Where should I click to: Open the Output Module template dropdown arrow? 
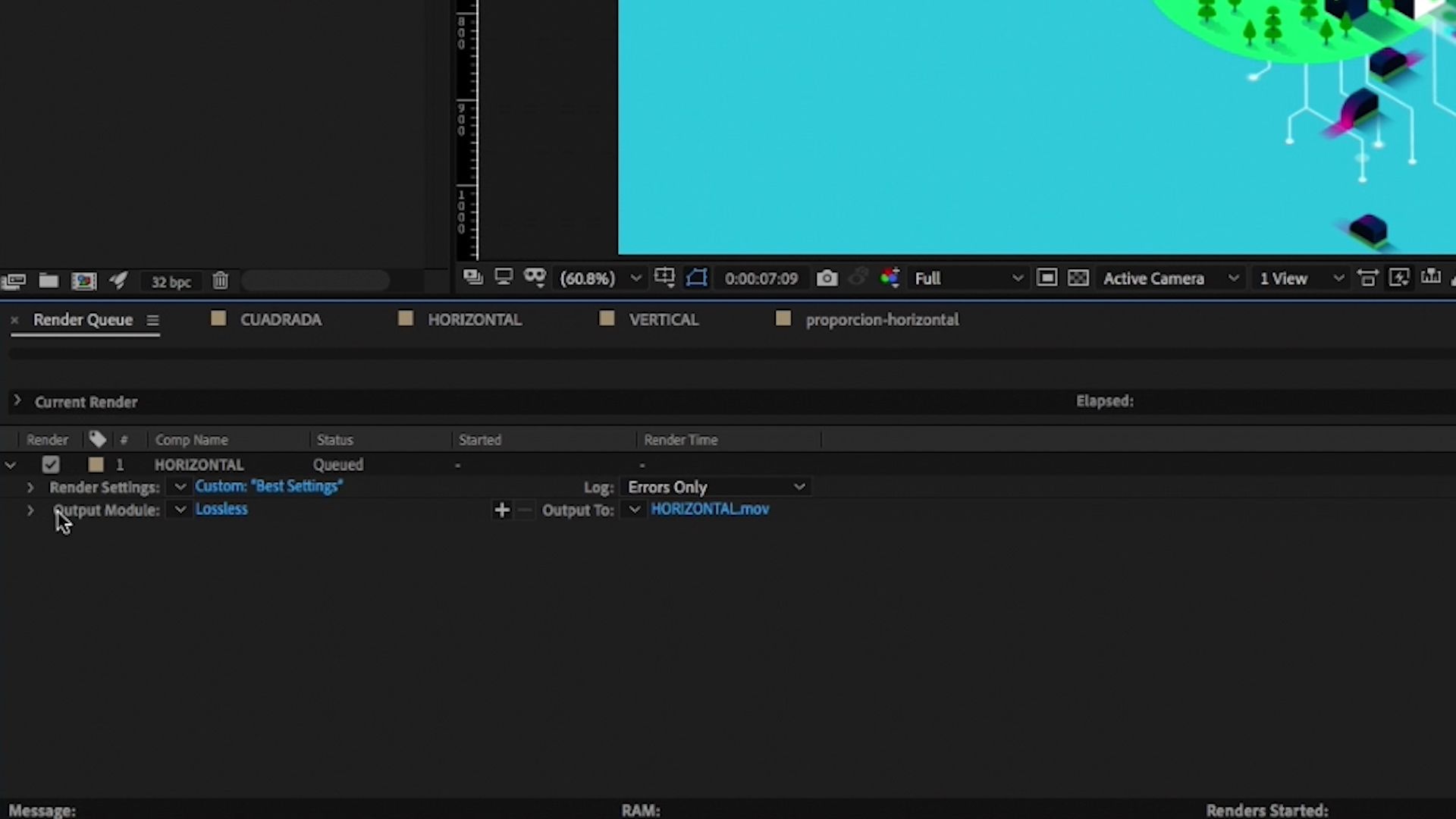click(x=180, y=510)
